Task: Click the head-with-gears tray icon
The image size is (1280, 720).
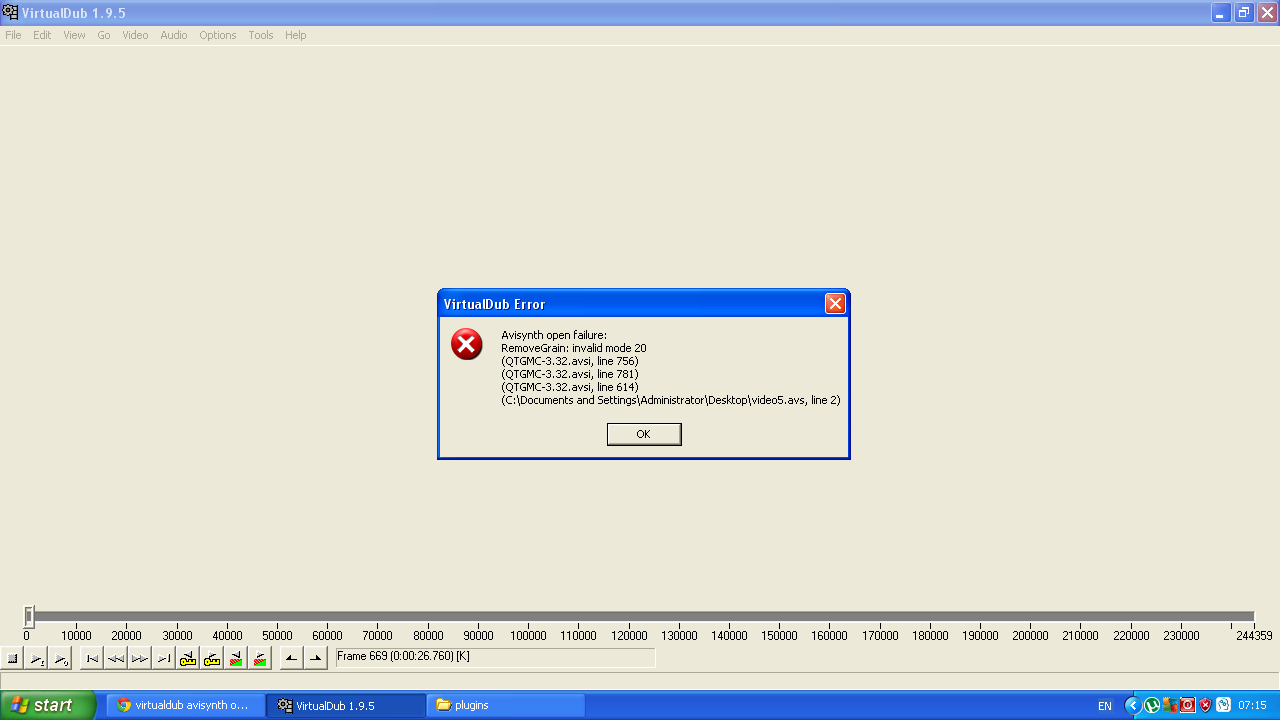Action: 1224,705
